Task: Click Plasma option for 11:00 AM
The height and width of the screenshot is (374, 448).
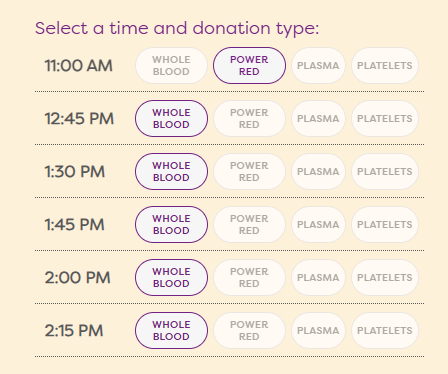Action: (318, 66)
